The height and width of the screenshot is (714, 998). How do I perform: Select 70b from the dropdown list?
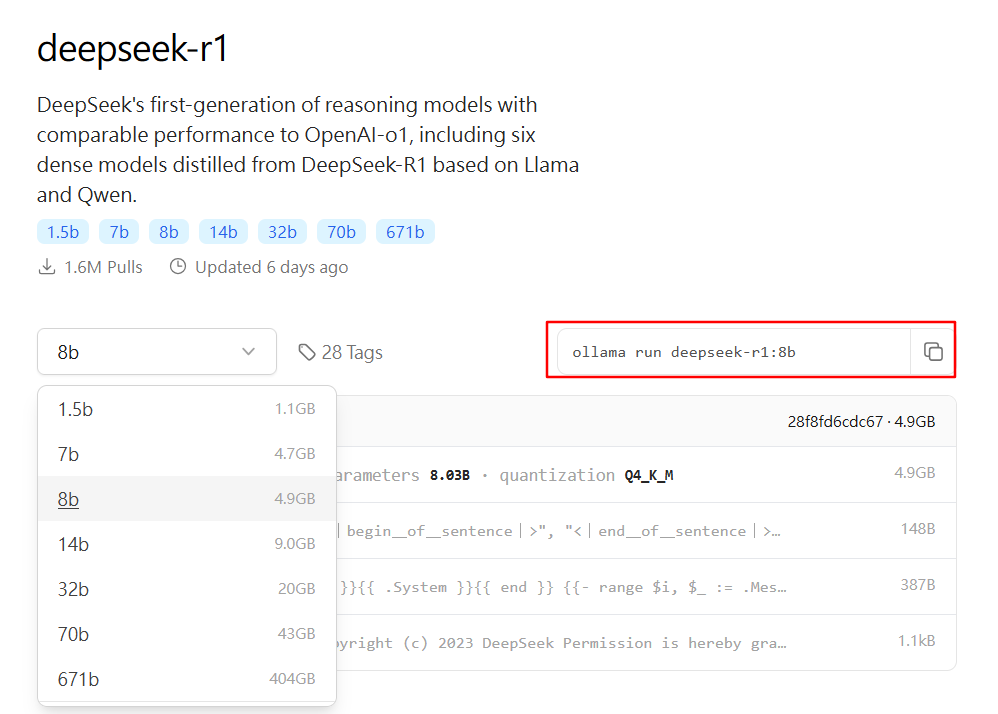coord(186,634)
